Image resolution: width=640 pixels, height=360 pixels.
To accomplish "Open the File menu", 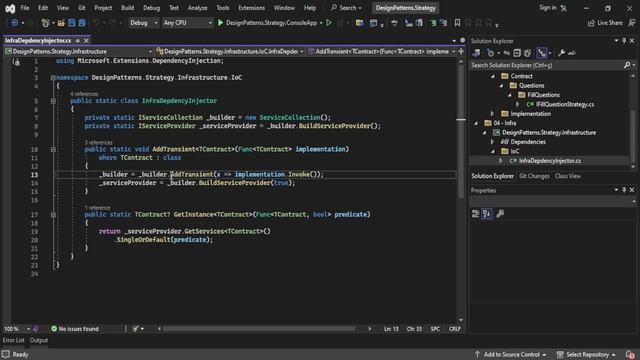I will [x=24, y=8].
